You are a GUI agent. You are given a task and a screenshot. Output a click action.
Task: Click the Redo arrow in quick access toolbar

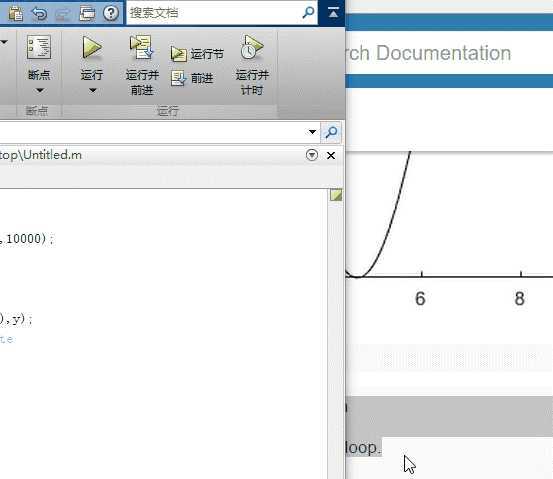pyautogui.click(x=63, y=14)
